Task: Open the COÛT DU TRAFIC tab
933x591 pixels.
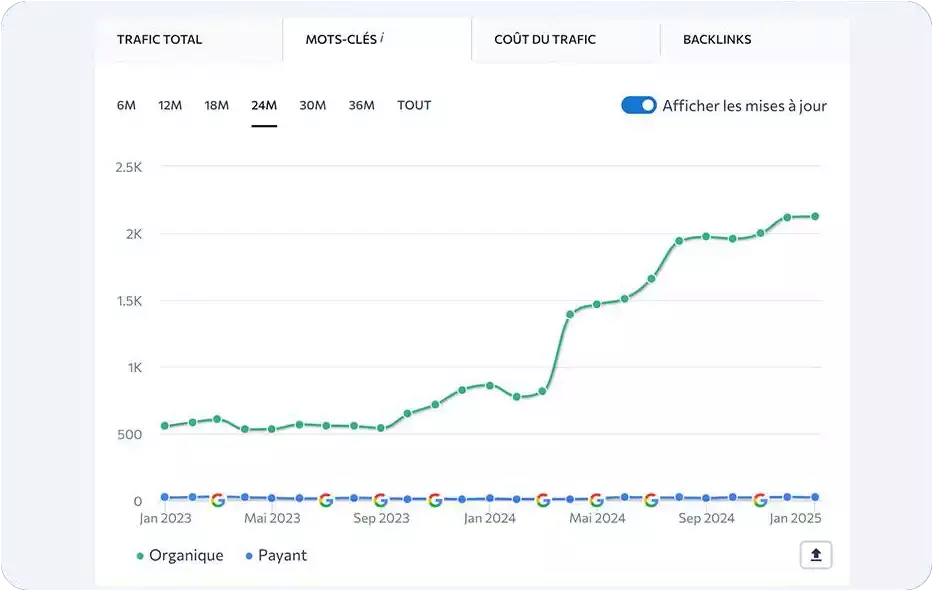Action: coord(545,40)
